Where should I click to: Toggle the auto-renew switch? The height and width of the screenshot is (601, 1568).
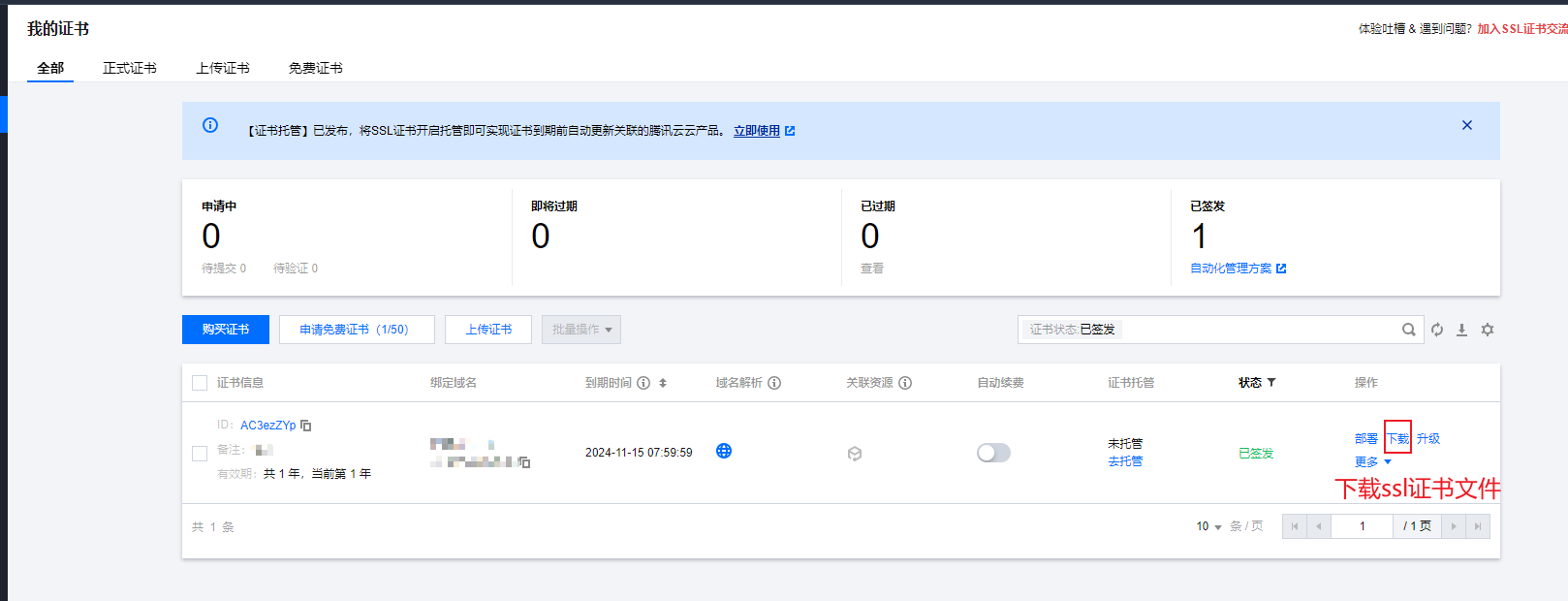pyautogui.click(x=993, y=453)
